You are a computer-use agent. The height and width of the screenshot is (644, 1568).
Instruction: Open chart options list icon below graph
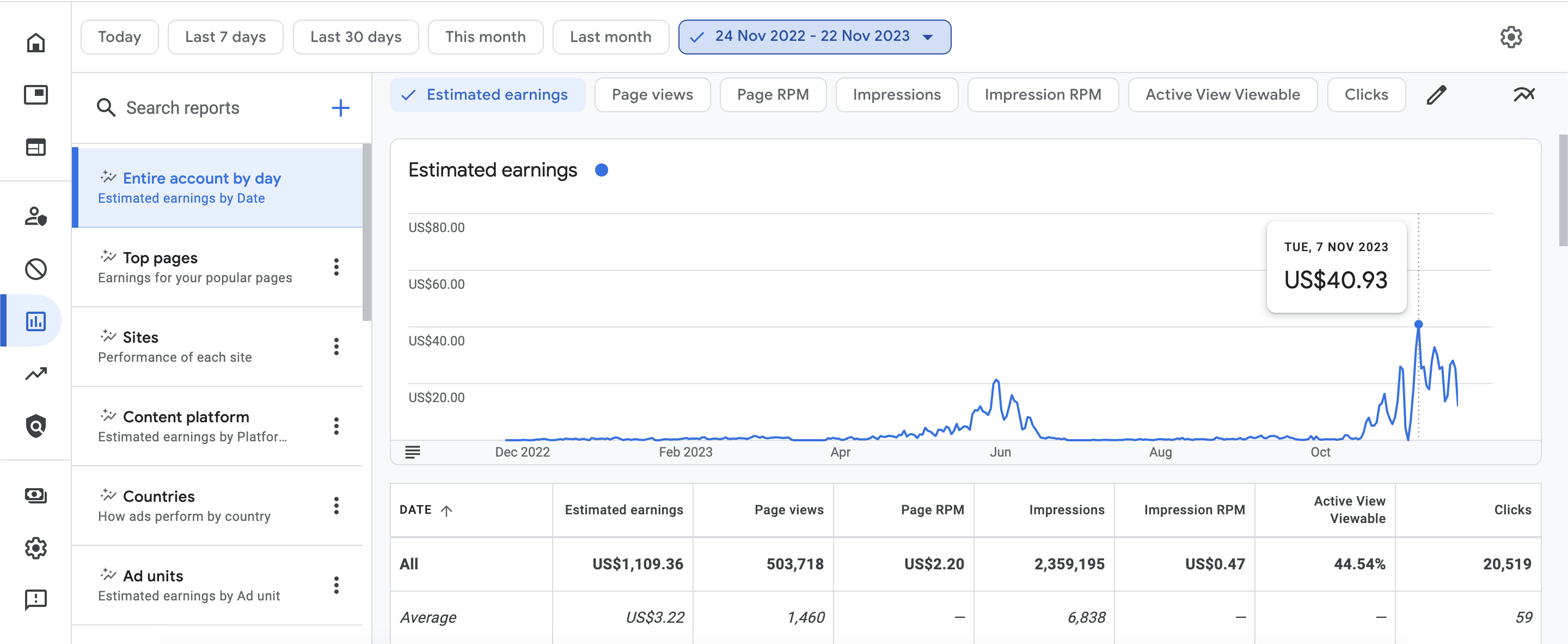pyautogui.click(x=412, y=452)
